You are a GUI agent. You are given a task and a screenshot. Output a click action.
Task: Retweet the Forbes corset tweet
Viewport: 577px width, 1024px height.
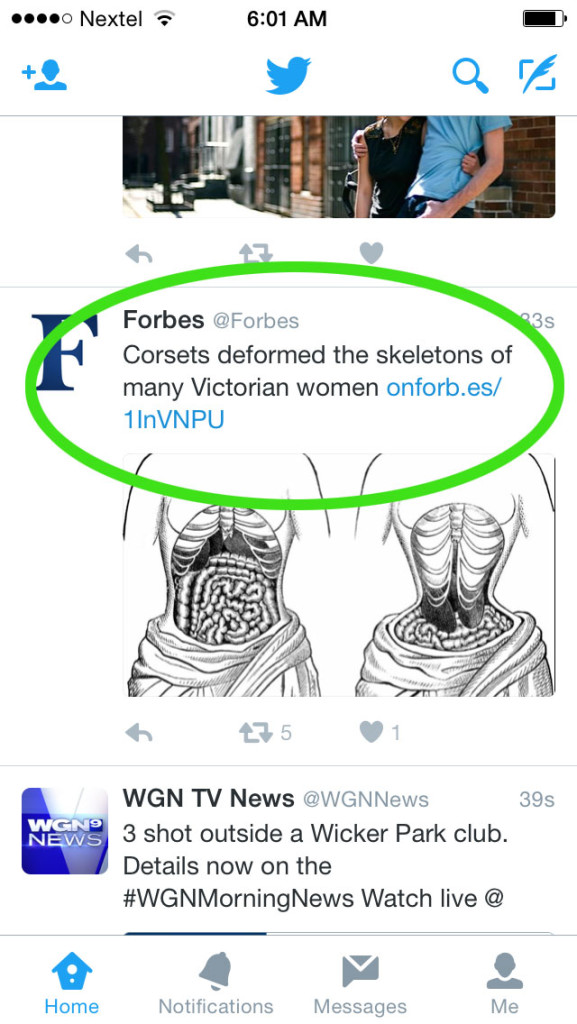[x=255, y=733]
